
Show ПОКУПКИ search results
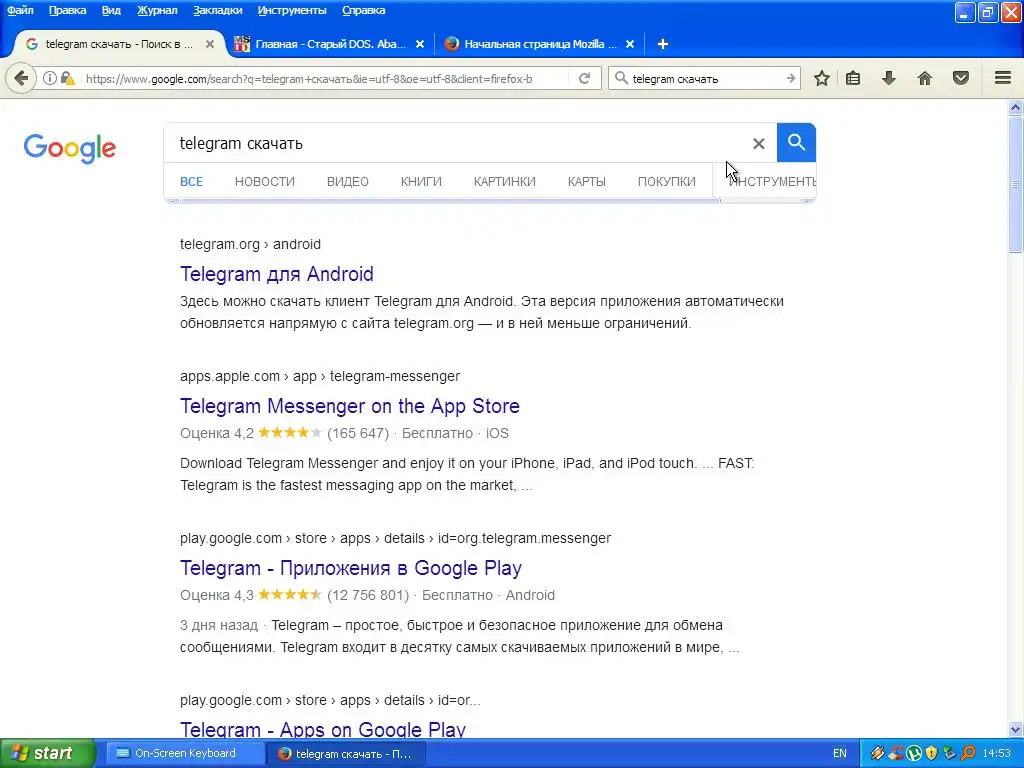(667, 182)
